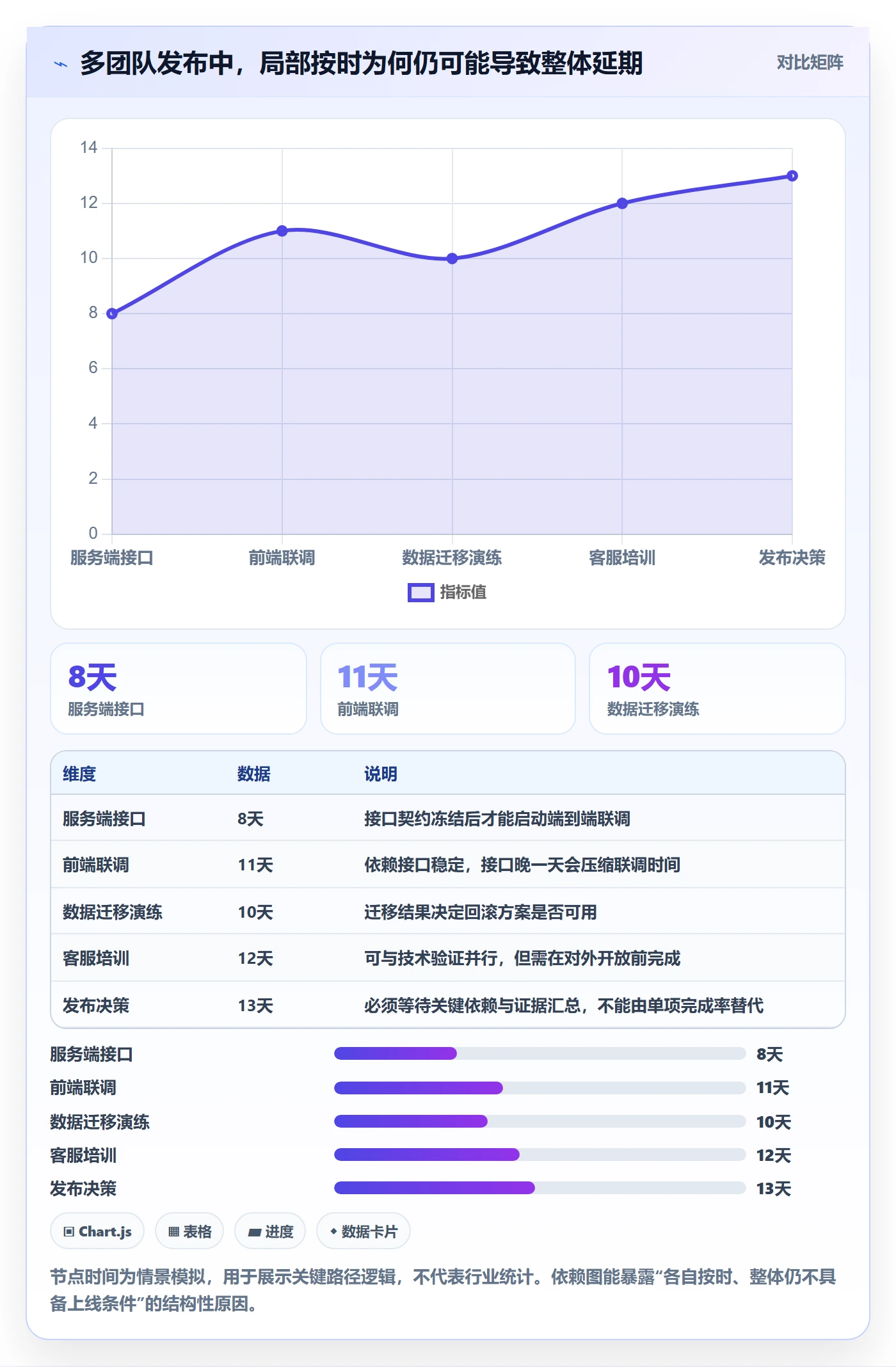The height and width of the screenshot is (1367, 896).
Task: Click the 发布决策 data point on the chart
Action: tap(792, 176)
